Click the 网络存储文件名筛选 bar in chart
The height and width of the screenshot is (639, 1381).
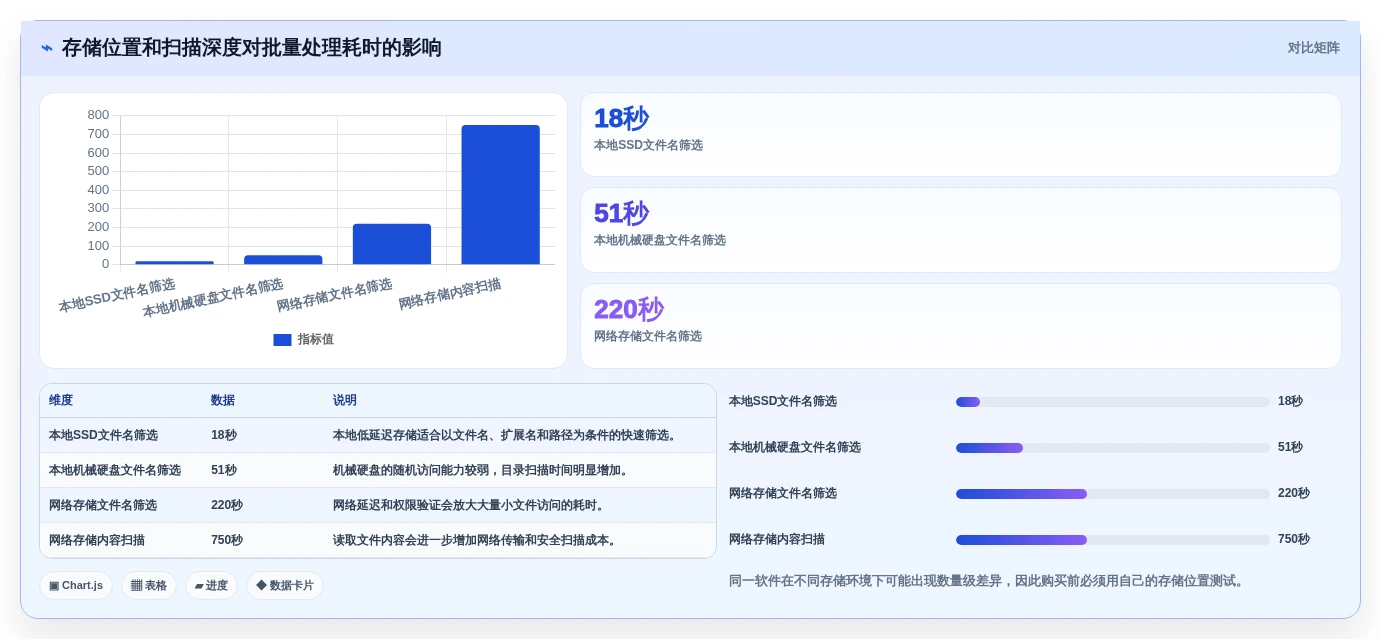pyautogui.click(x=392, y=244)
